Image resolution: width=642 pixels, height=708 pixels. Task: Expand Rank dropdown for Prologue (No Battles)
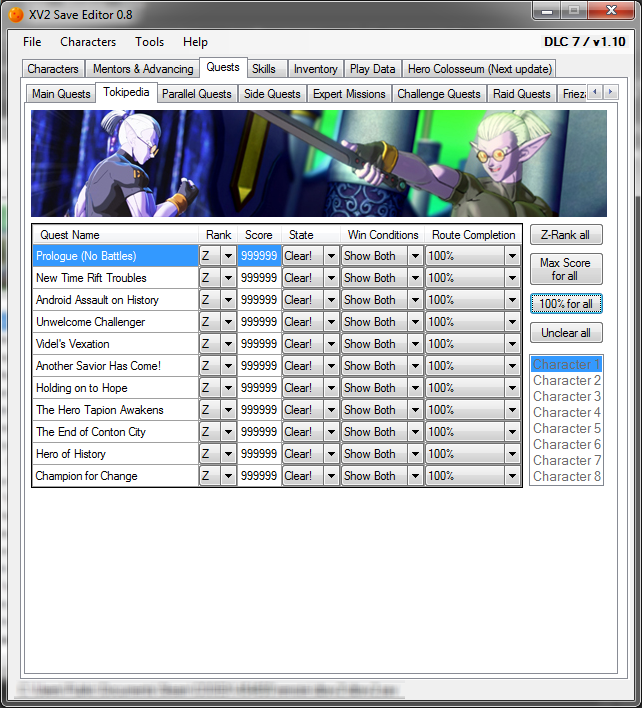click(228, 256)
